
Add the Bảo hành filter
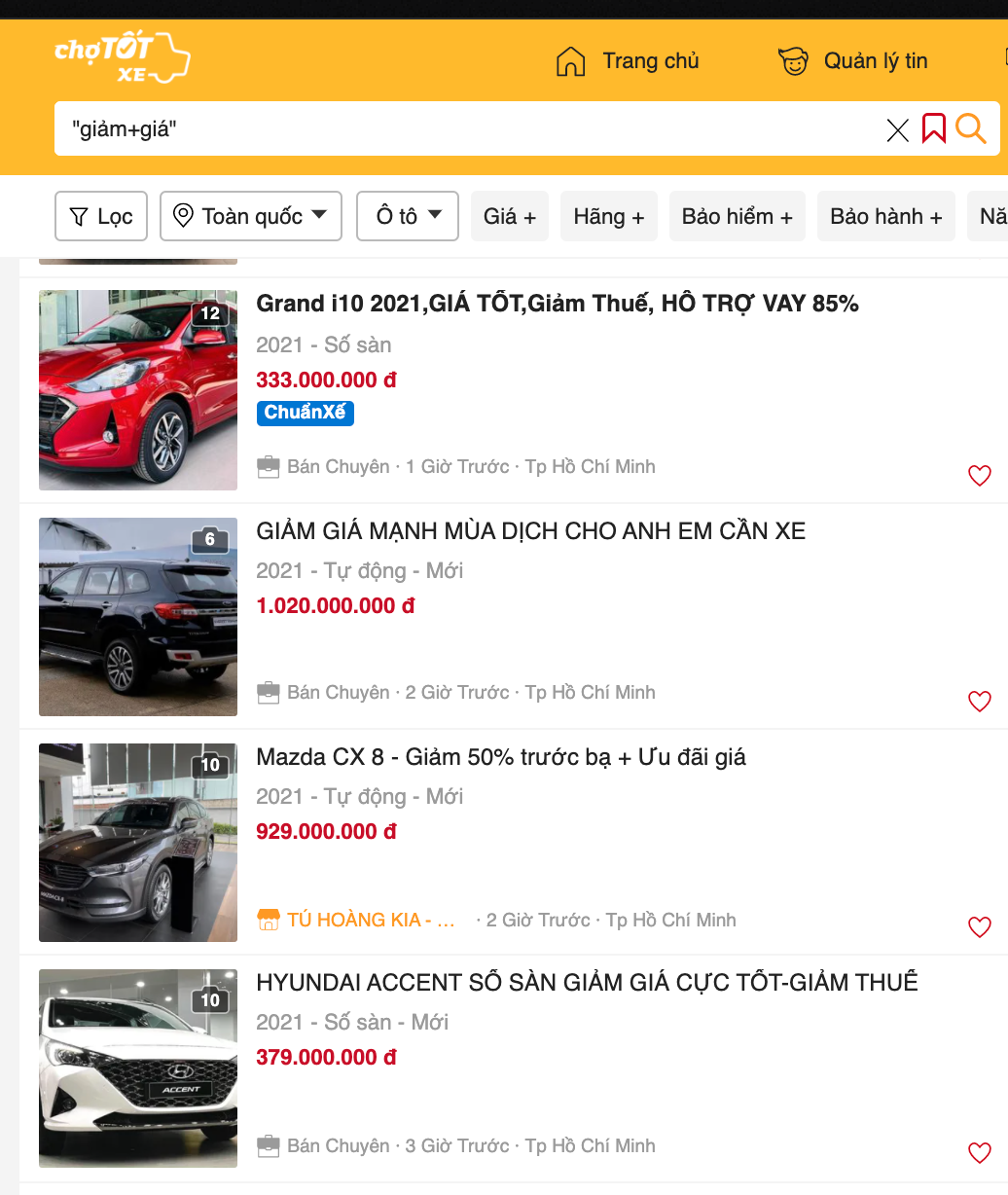[x=885, y=216]
